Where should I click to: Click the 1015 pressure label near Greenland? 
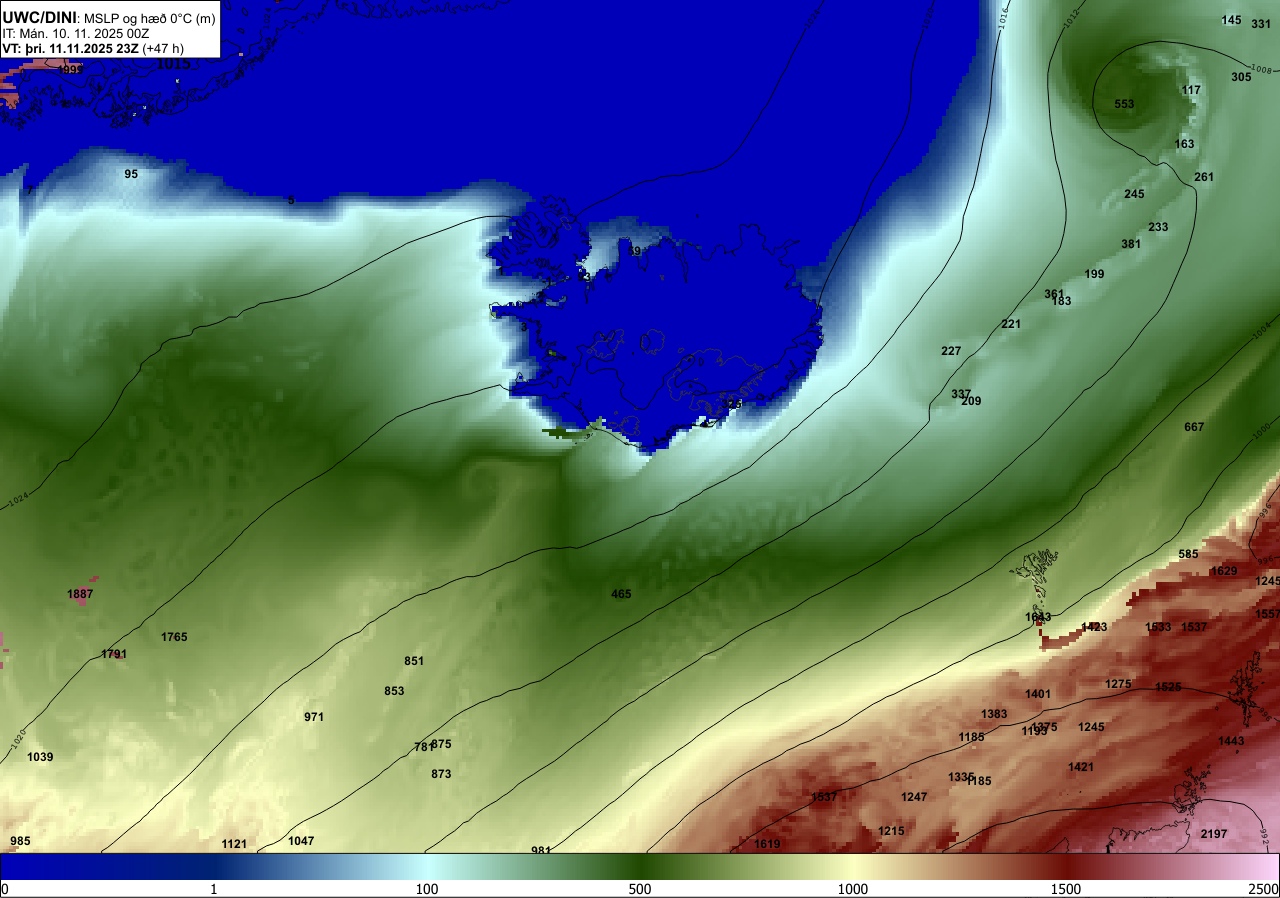[x=173, y=64]
